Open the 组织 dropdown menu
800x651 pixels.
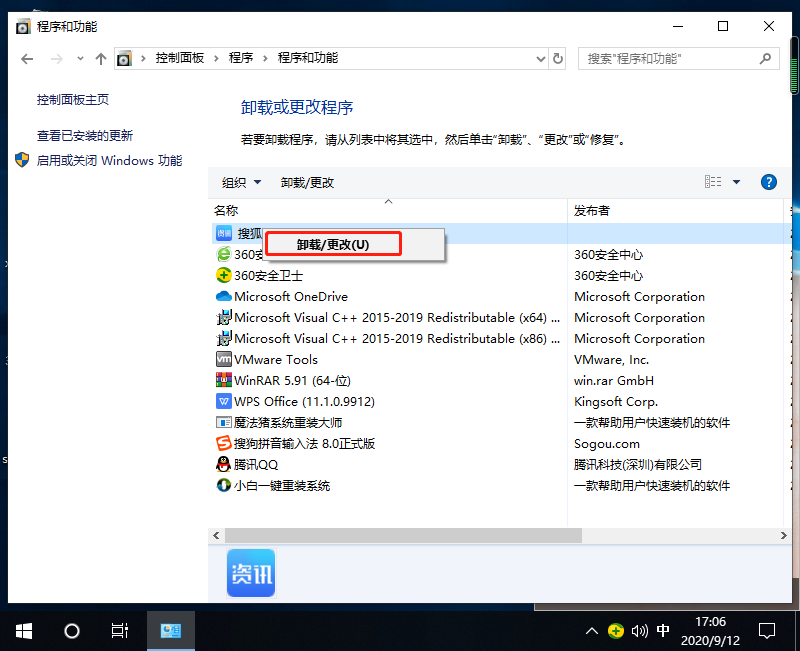240,182
